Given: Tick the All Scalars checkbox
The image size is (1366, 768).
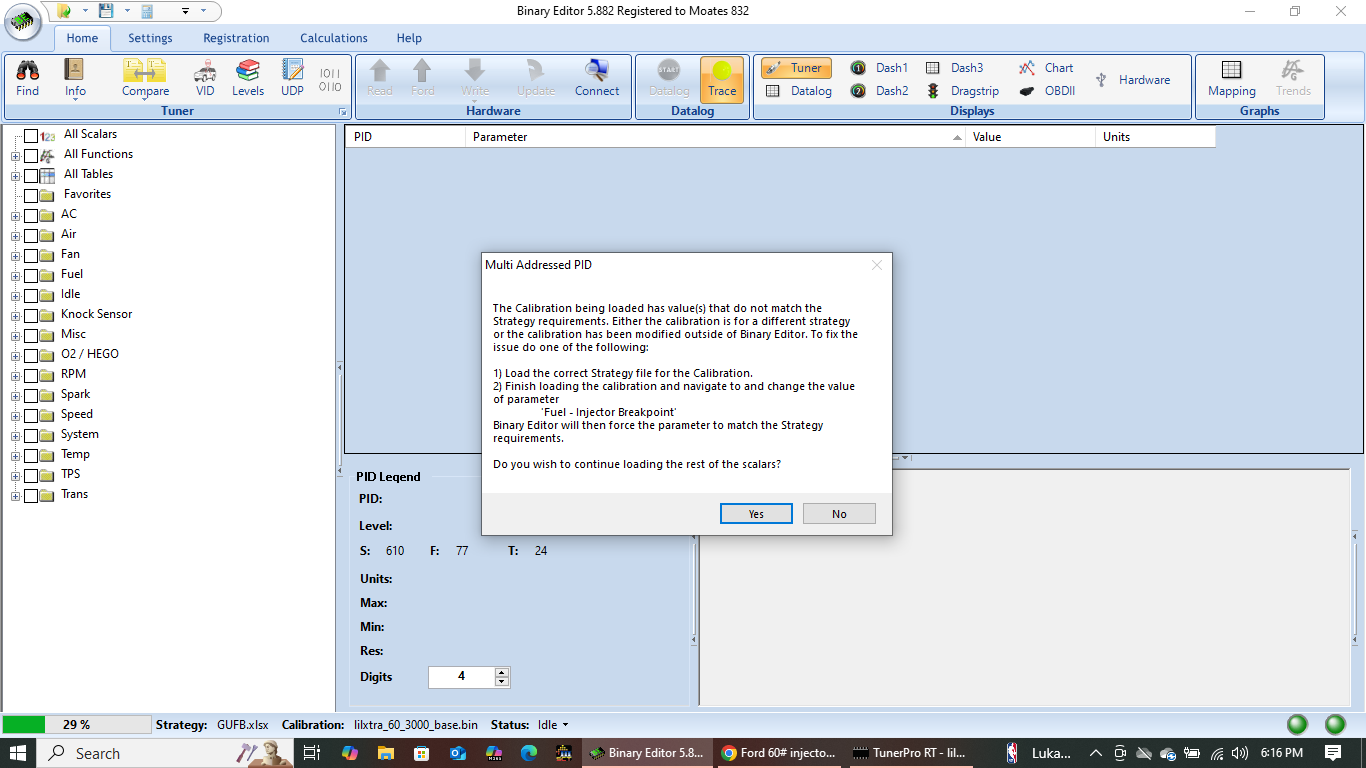Looking at the screenshot, I should (31, 135).
